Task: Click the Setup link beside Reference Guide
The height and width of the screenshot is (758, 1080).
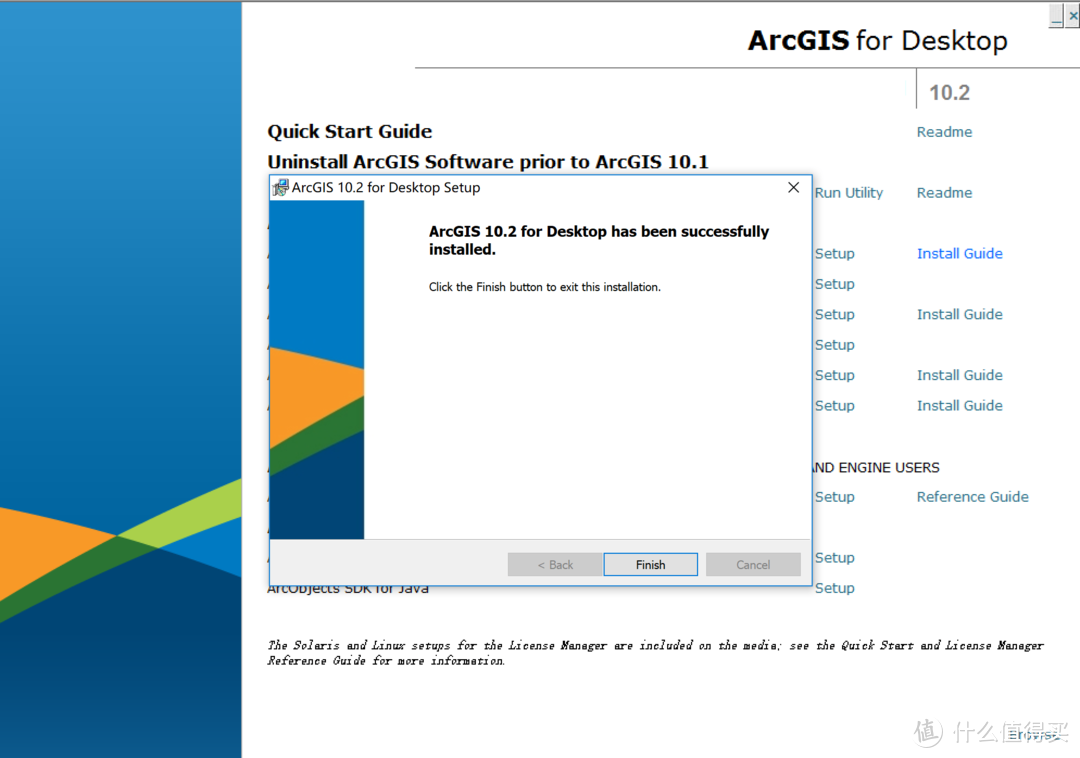Action: (835, 497)
